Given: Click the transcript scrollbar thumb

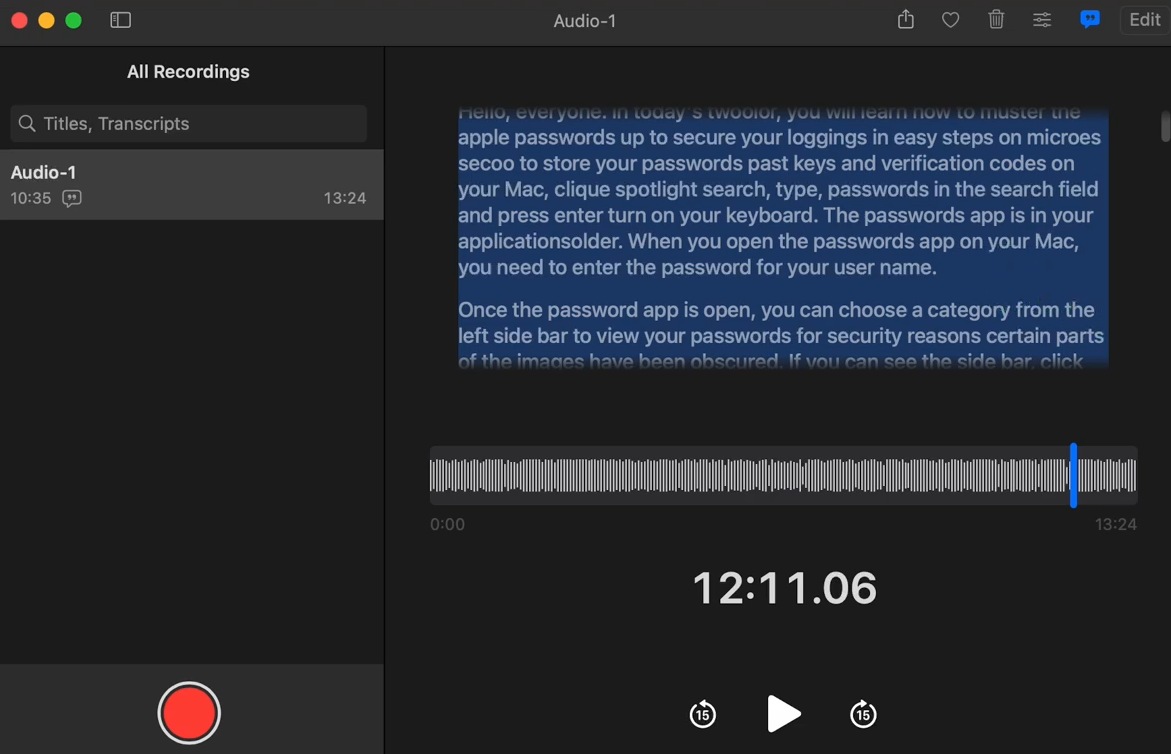Looking at the screenshot, I should click(1165, 126).
